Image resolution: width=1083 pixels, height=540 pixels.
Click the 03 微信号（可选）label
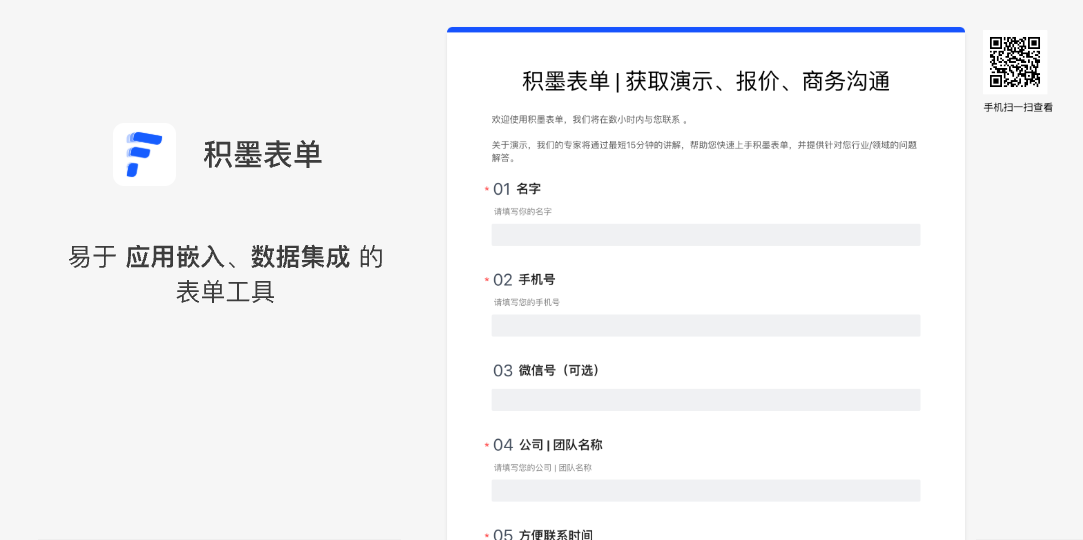click(x=546, y=371)
